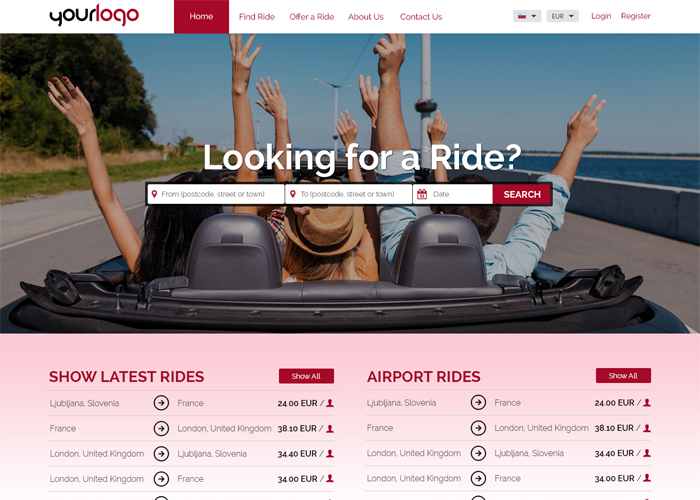Screen dimensions: 700x500
Task: Open the Login link
Action: pyautogui.click(x=601, y=16)
